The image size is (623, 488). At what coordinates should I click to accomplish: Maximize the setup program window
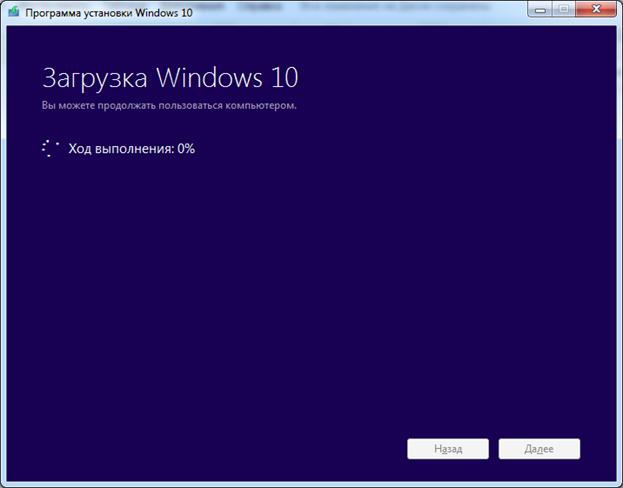(x=565, y=10)
